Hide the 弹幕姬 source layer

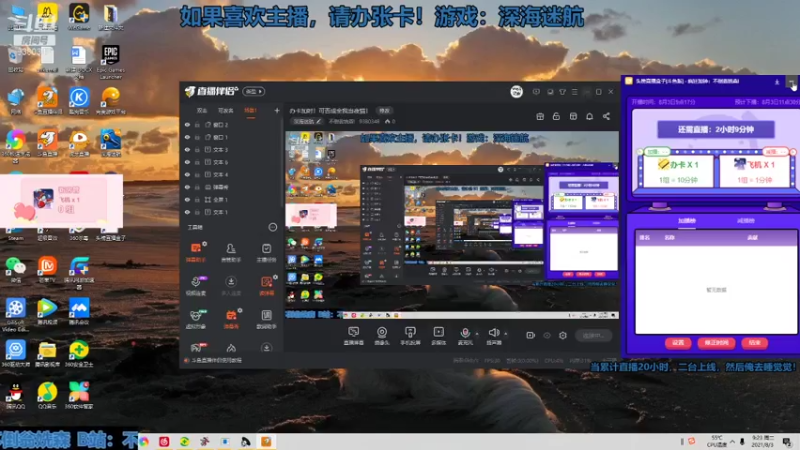pyautogui.click(x=187, y=187)
